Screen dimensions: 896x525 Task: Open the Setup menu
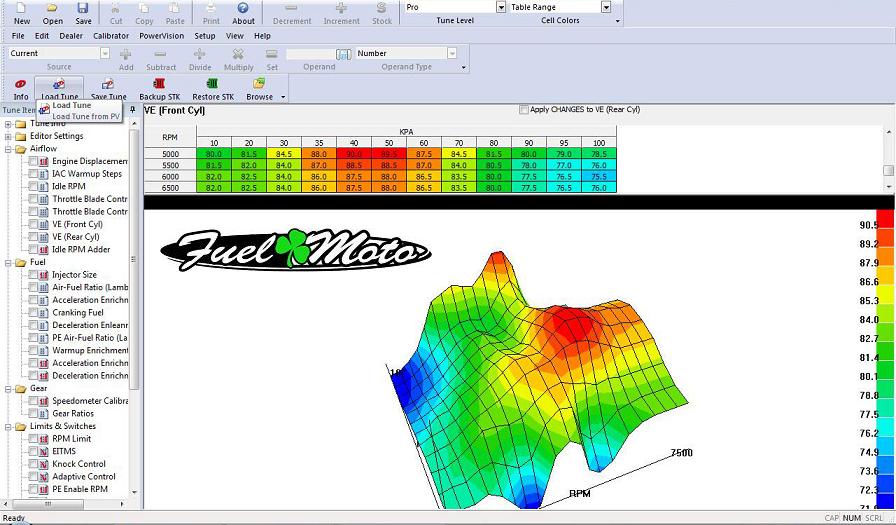coord(205,35)
